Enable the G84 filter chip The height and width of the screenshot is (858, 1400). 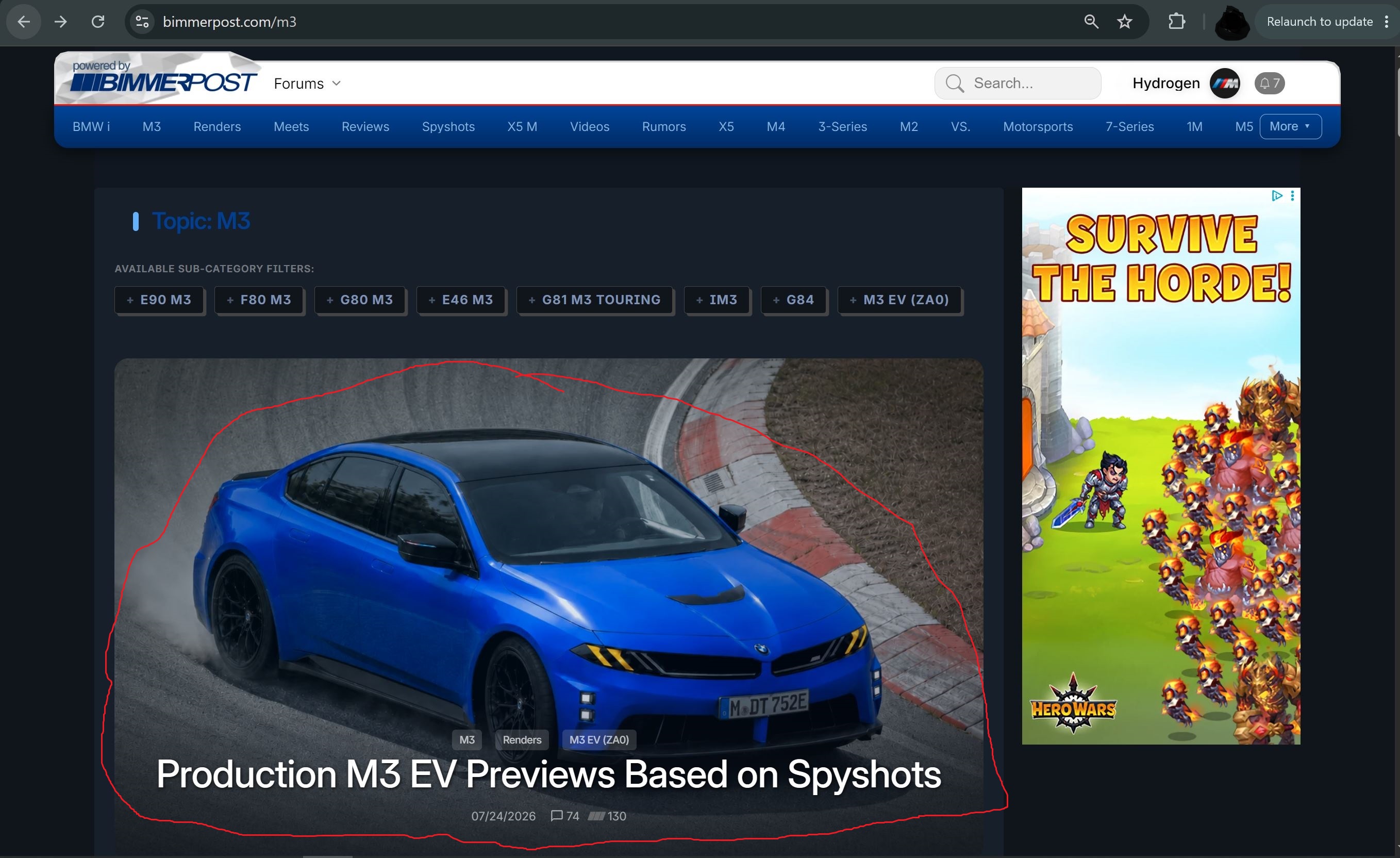[x=793, y=300]
